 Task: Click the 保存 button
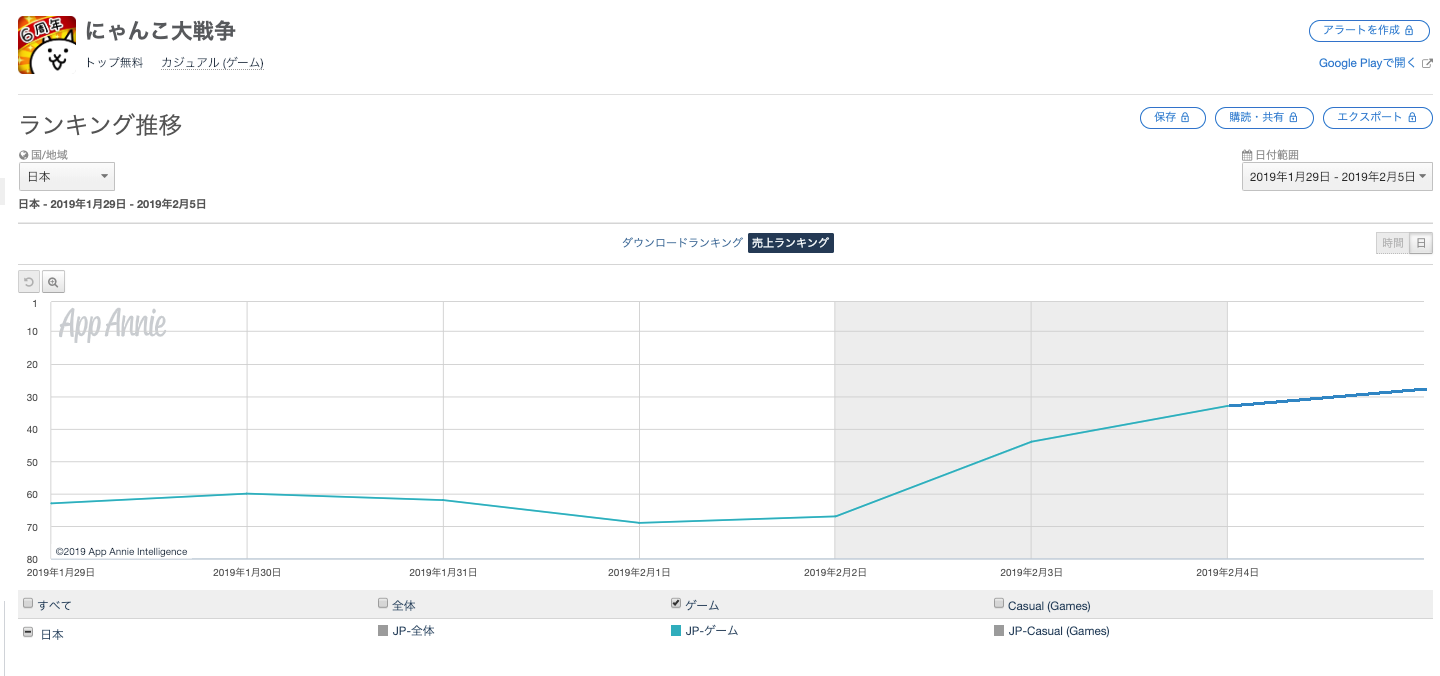1173,117
